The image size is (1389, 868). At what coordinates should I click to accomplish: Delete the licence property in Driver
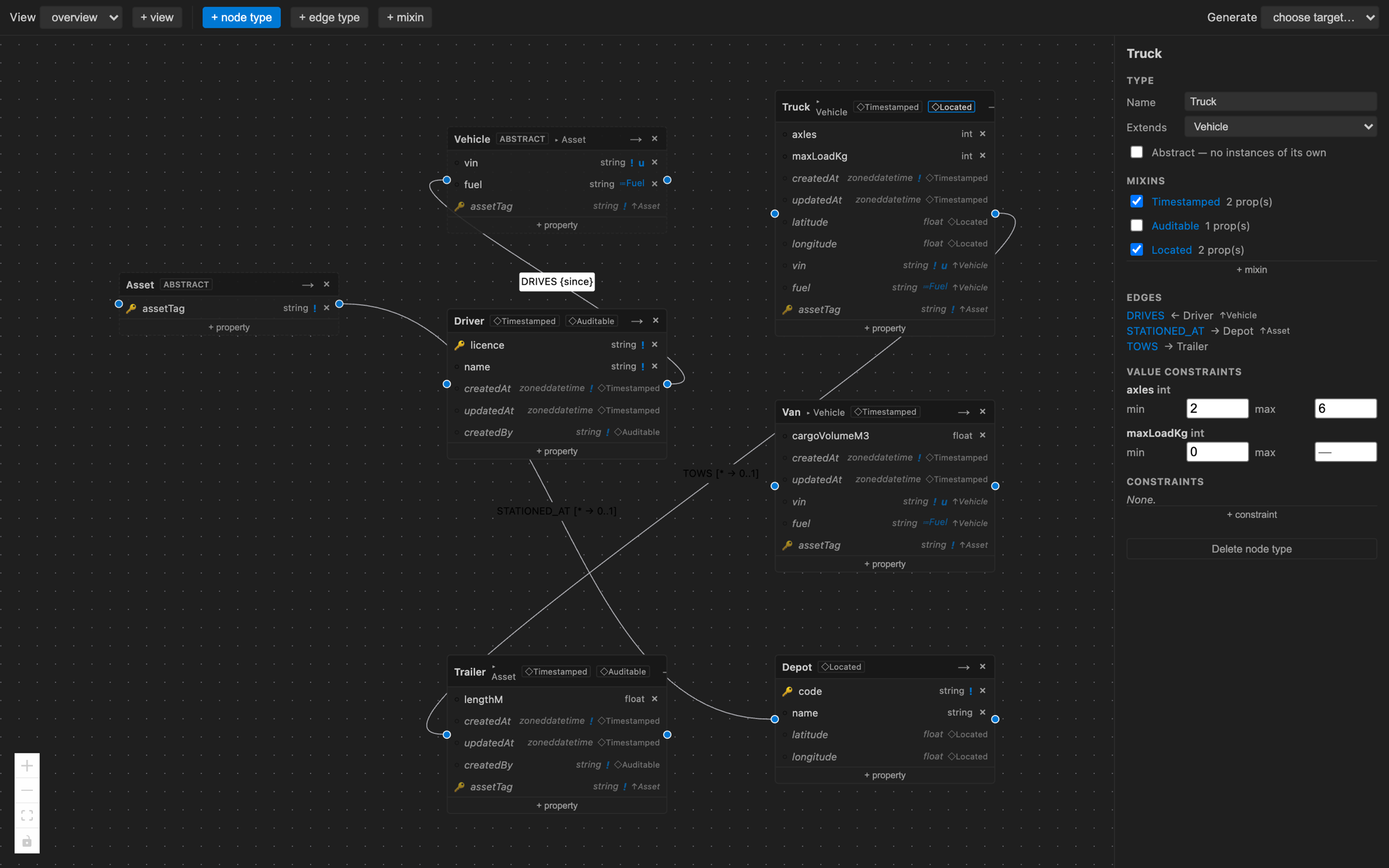tap(655, 345)
